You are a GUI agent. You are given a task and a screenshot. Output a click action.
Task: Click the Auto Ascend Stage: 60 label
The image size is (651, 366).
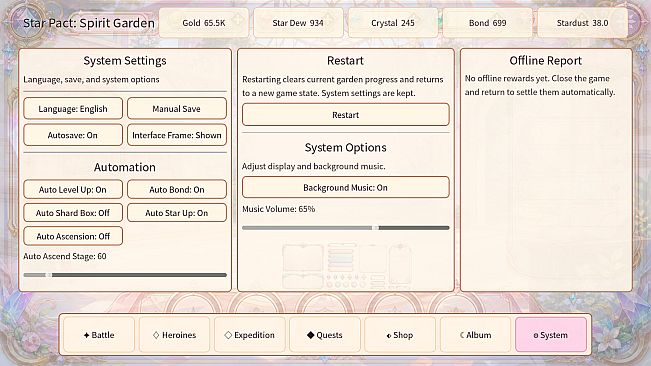click(x=65, y=256)
